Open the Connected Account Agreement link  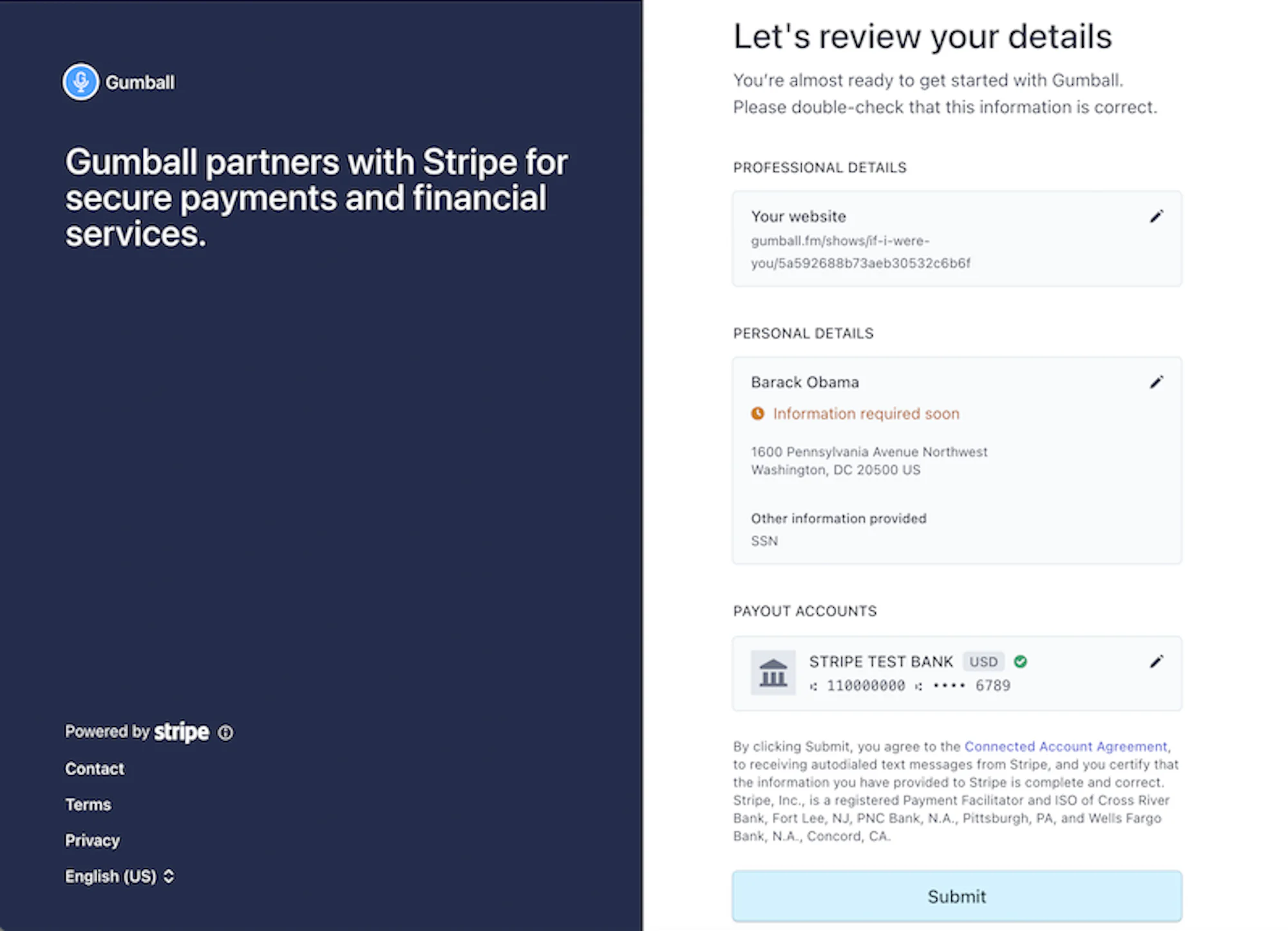1066,746
